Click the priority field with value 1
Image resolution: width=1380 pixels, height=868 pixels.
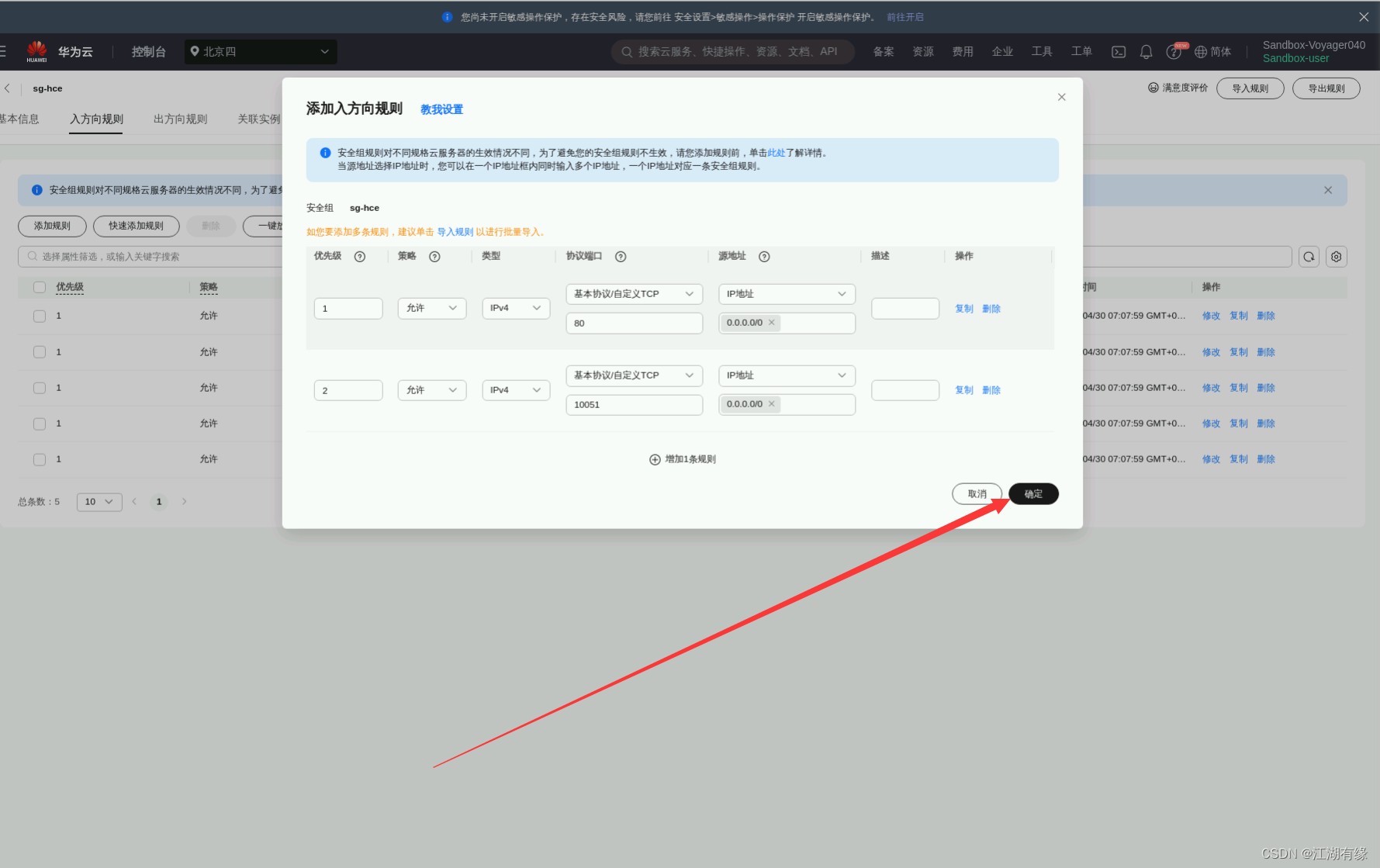348,309
